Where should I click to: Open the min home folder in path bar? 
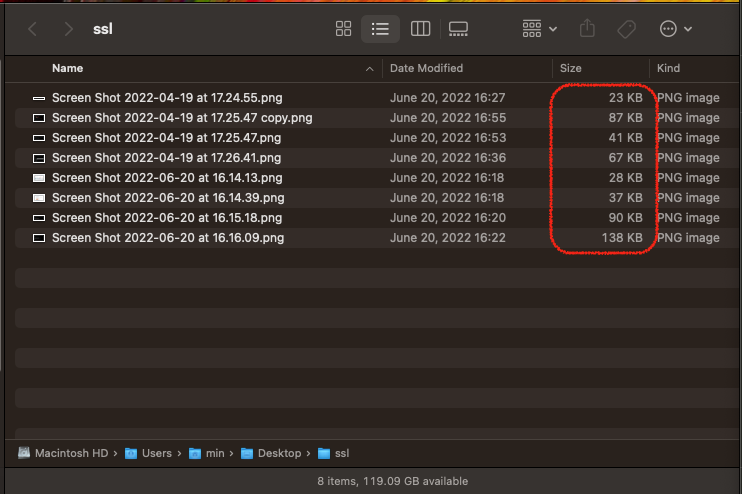point(206,453)
